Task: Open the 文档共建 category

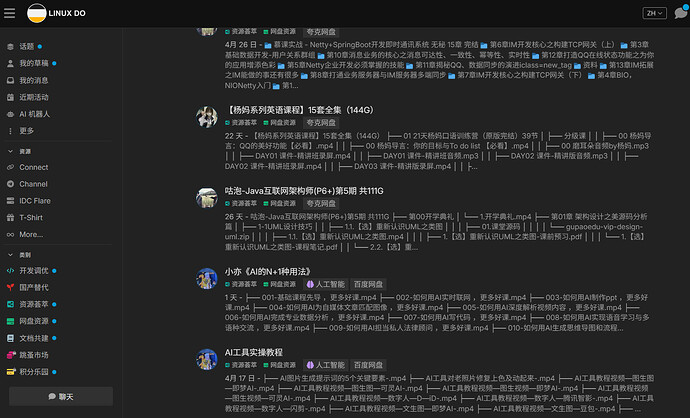Action: (34, 338)
